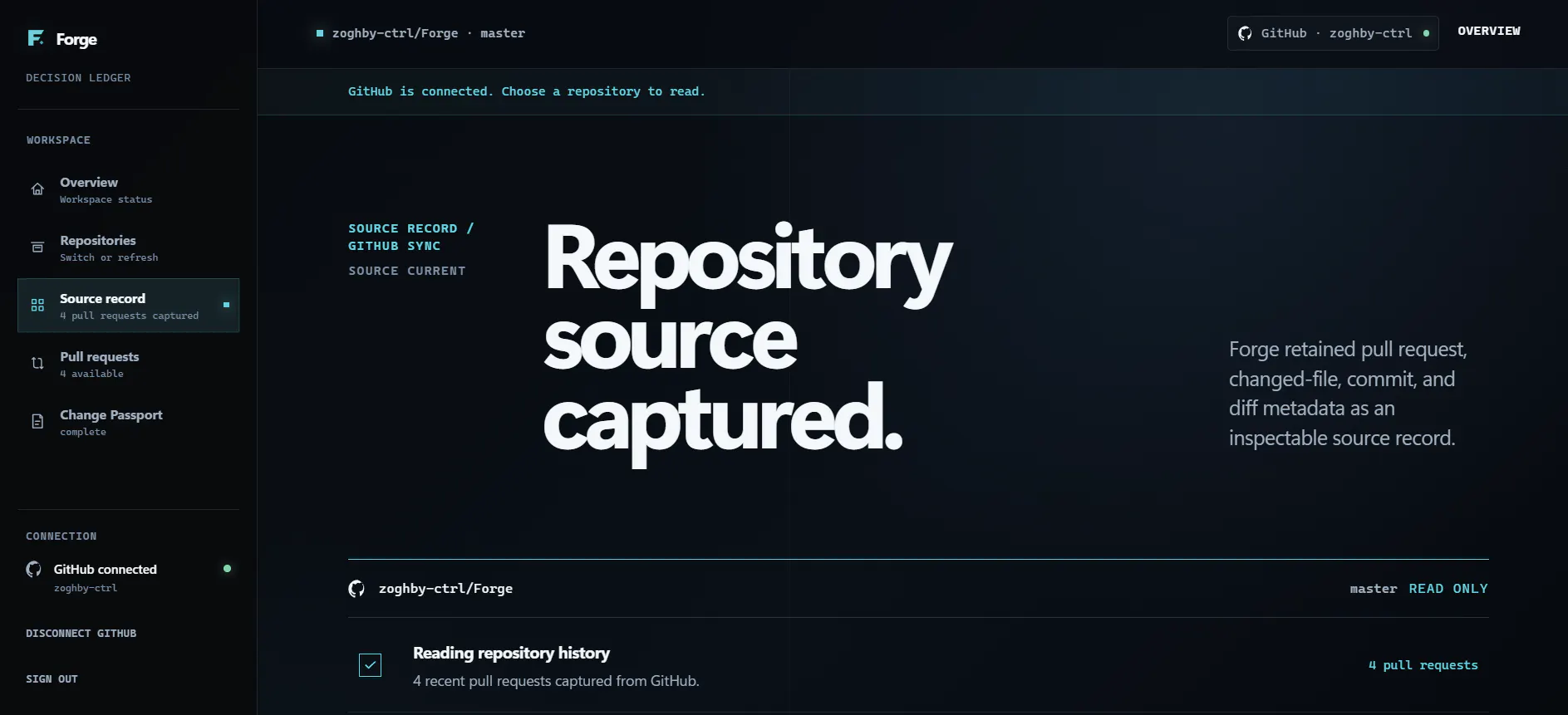This screenshot has height=715, width=1568.
Task: Click the Change Passport document icon
Action: coord(37,422)
